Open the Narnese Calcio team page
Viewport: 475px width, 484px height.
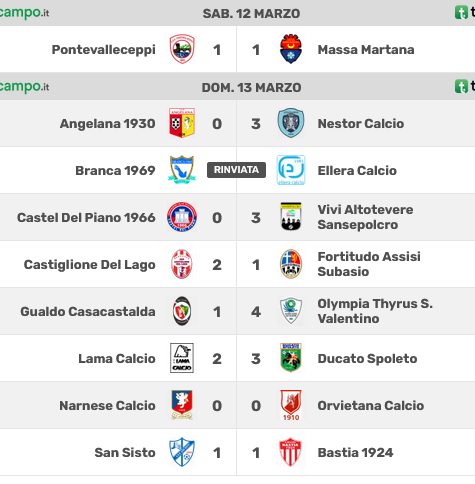click(107, 406)
